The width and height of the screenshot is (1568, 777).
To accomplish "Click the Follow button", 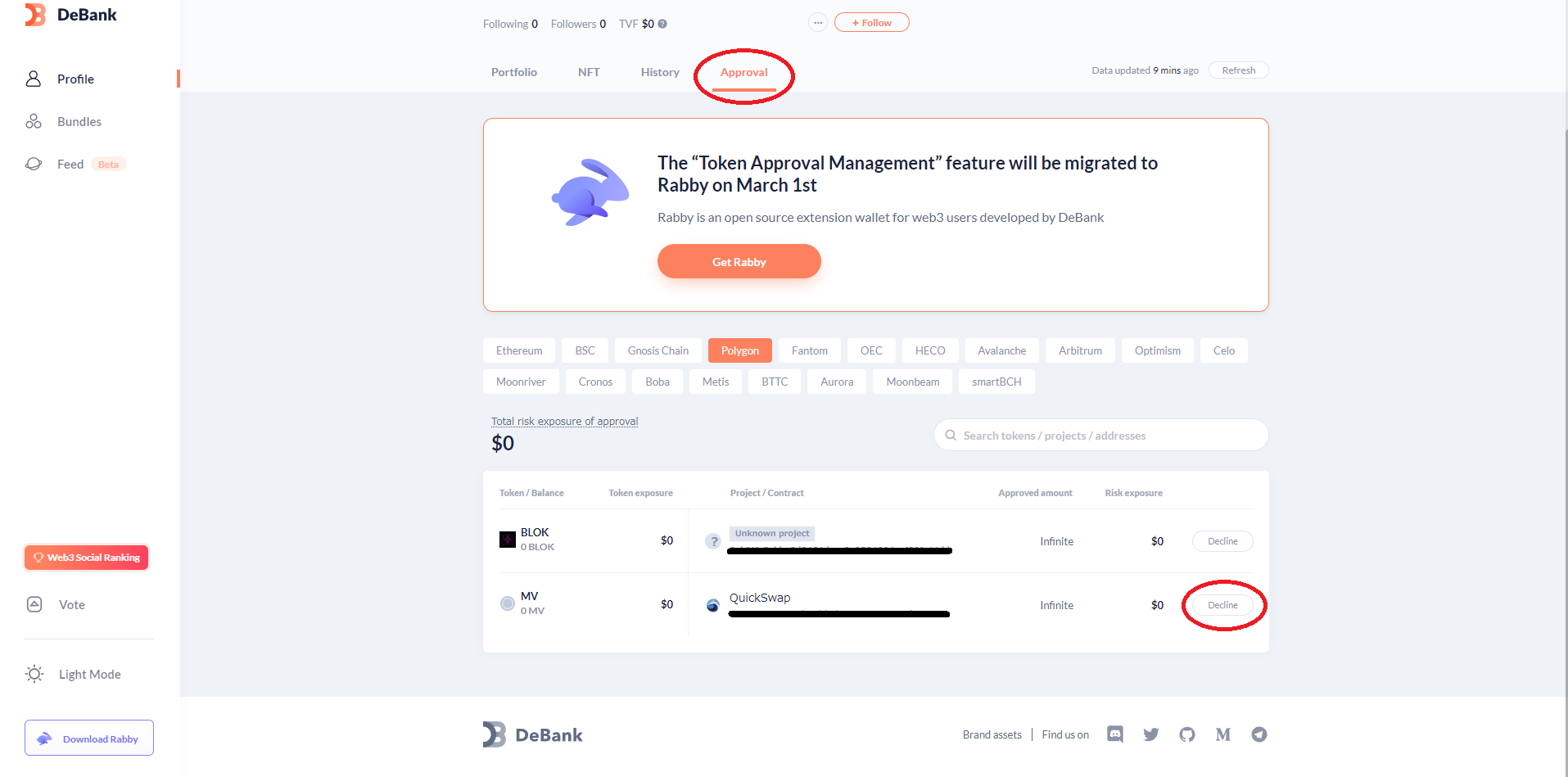I will tap(872, 23).
